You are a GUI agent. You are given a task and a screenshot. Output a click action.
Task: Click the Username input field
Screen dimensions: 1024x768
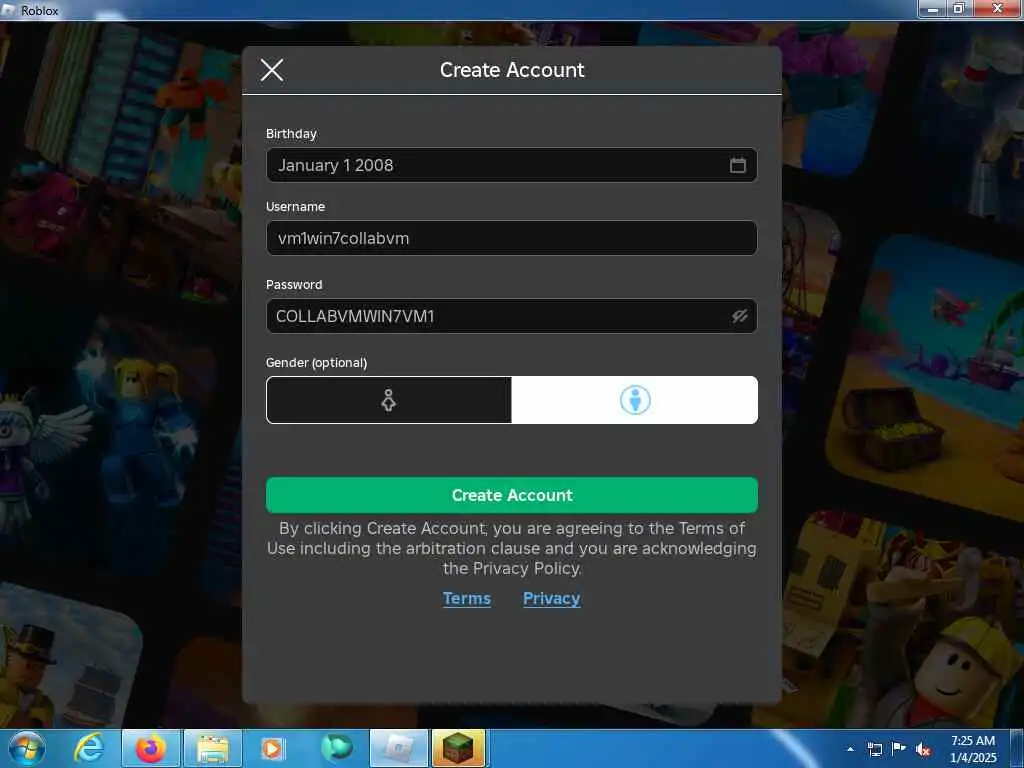[x=511, y=238]
